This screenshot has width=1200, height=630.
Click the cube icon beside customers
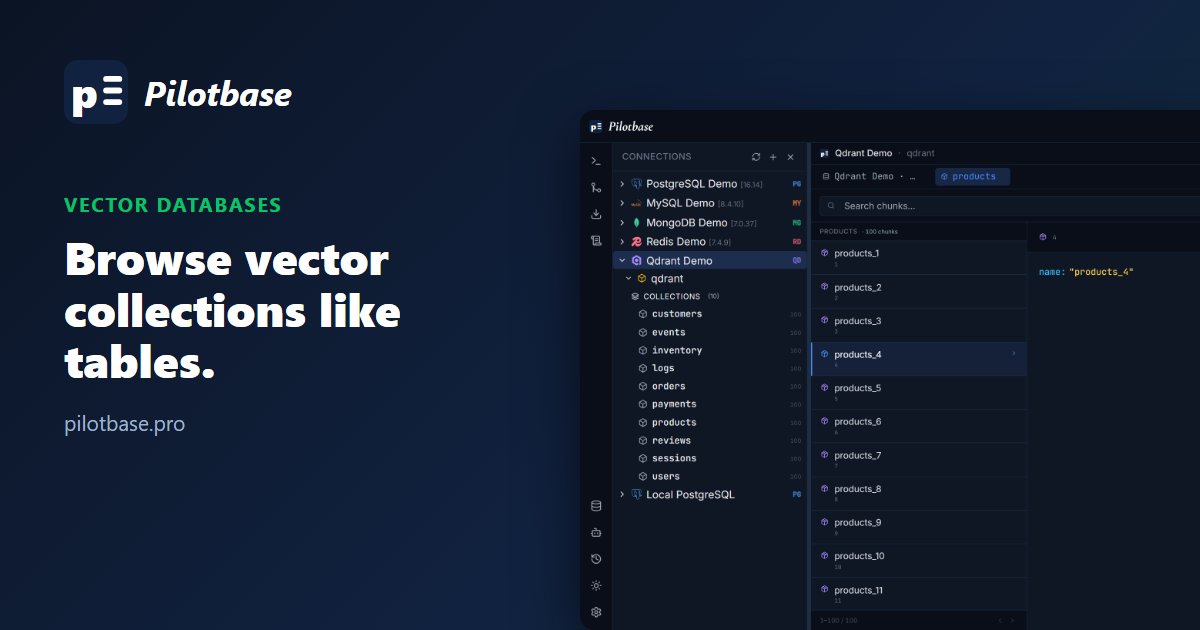(643, 314)
